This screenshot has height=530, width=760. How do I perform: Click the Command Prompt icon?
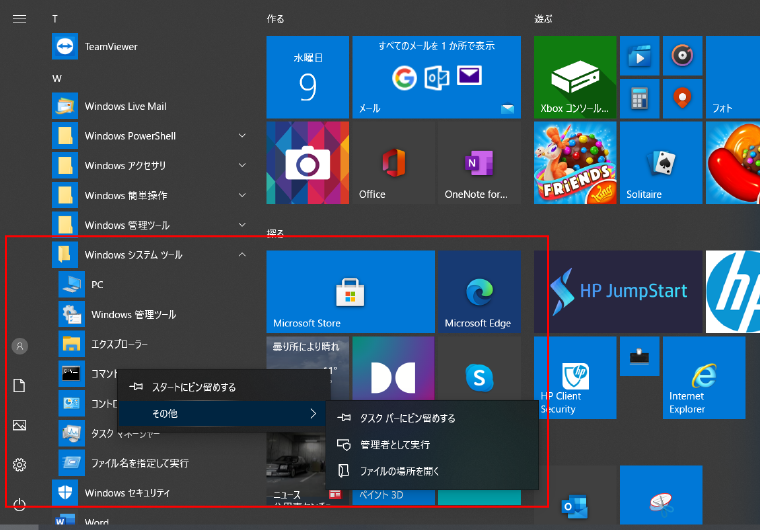pyautogui.click(x=71, y=373)
